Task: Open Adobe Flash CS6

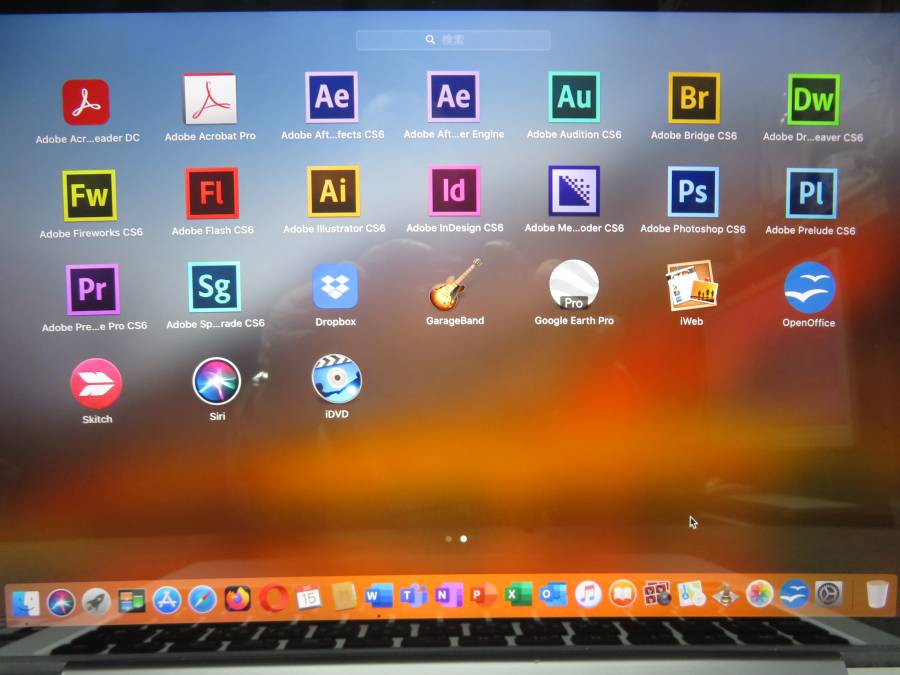Action: click(x=212, y=193)
